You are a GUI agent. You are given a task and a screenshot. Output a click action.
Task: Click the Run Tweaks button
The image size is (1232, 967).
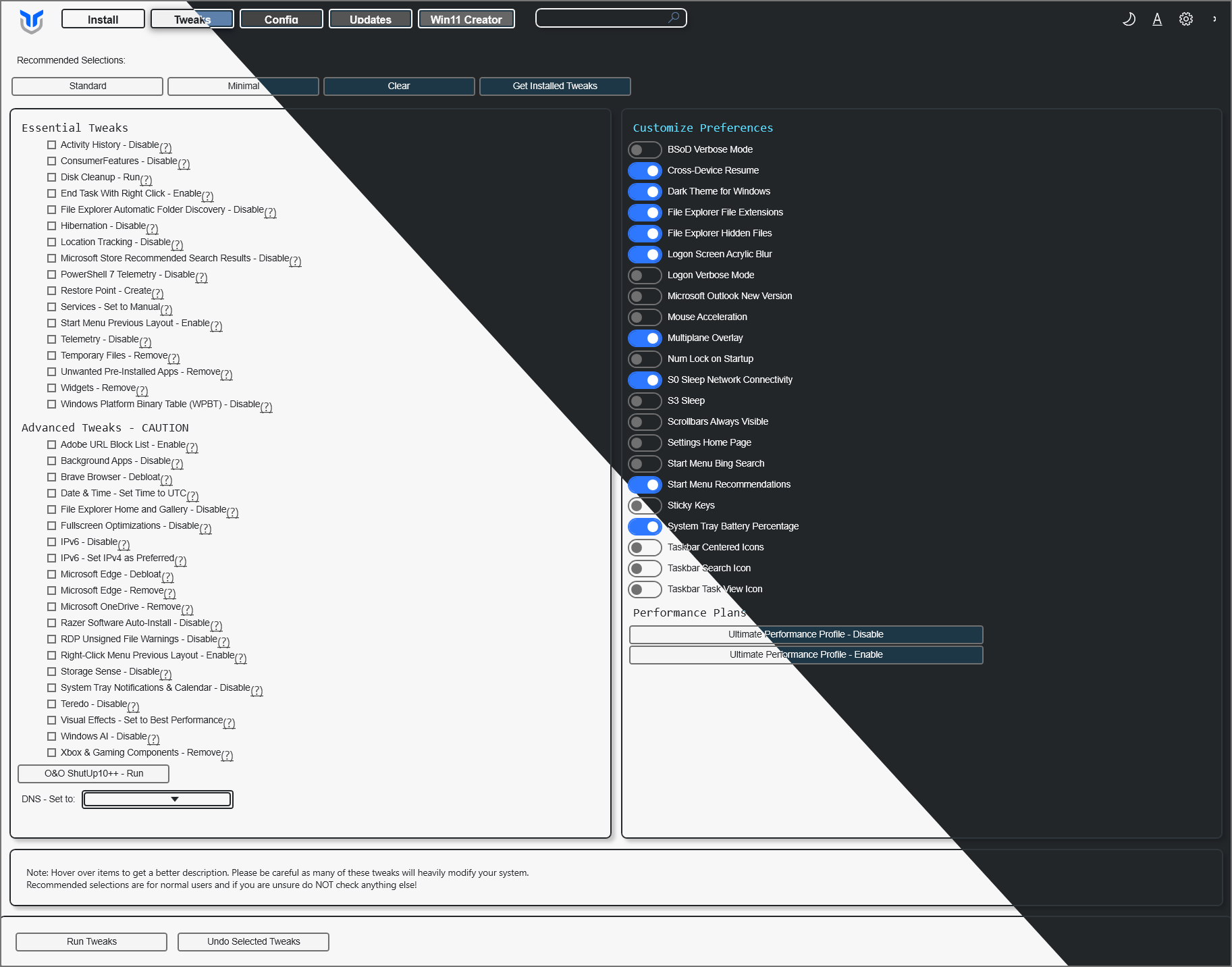click(x=92, y=942)
